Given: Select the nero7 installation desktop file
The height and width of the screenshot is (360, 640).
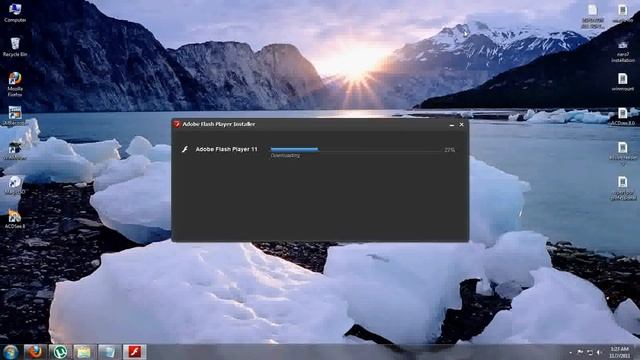Looking at the screenshot, I should tap(623, 51).
